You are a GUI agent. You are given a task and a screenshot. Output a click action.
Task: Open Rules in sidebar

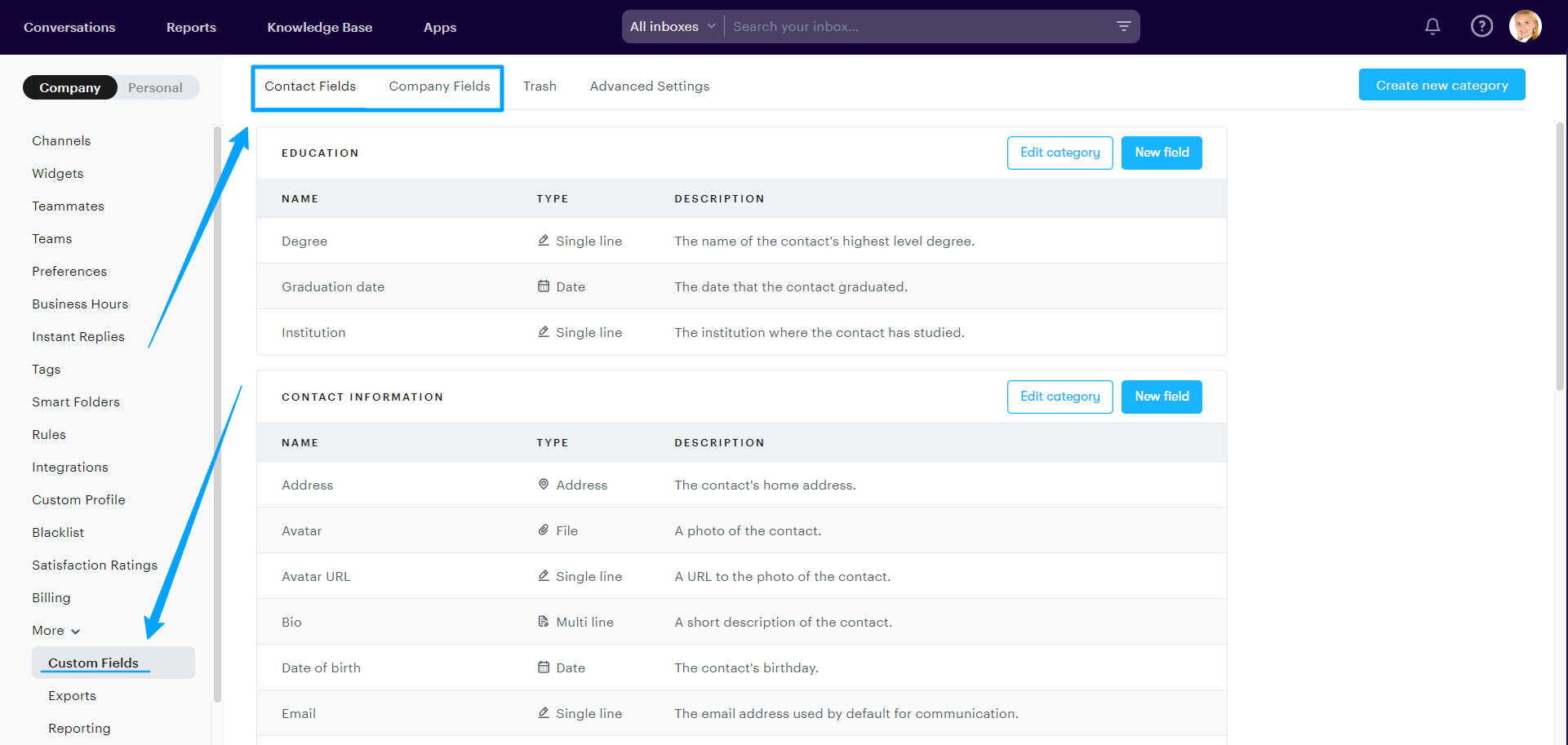[49, 434]
